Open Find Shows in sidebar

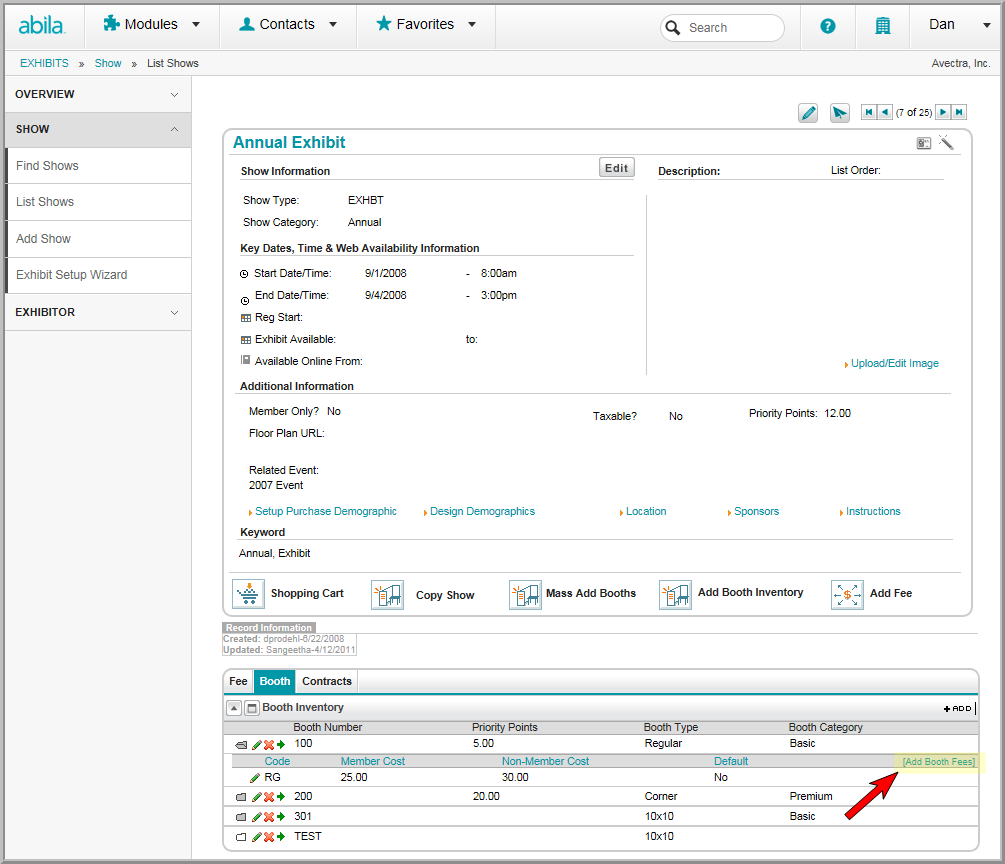pos(98,166)
